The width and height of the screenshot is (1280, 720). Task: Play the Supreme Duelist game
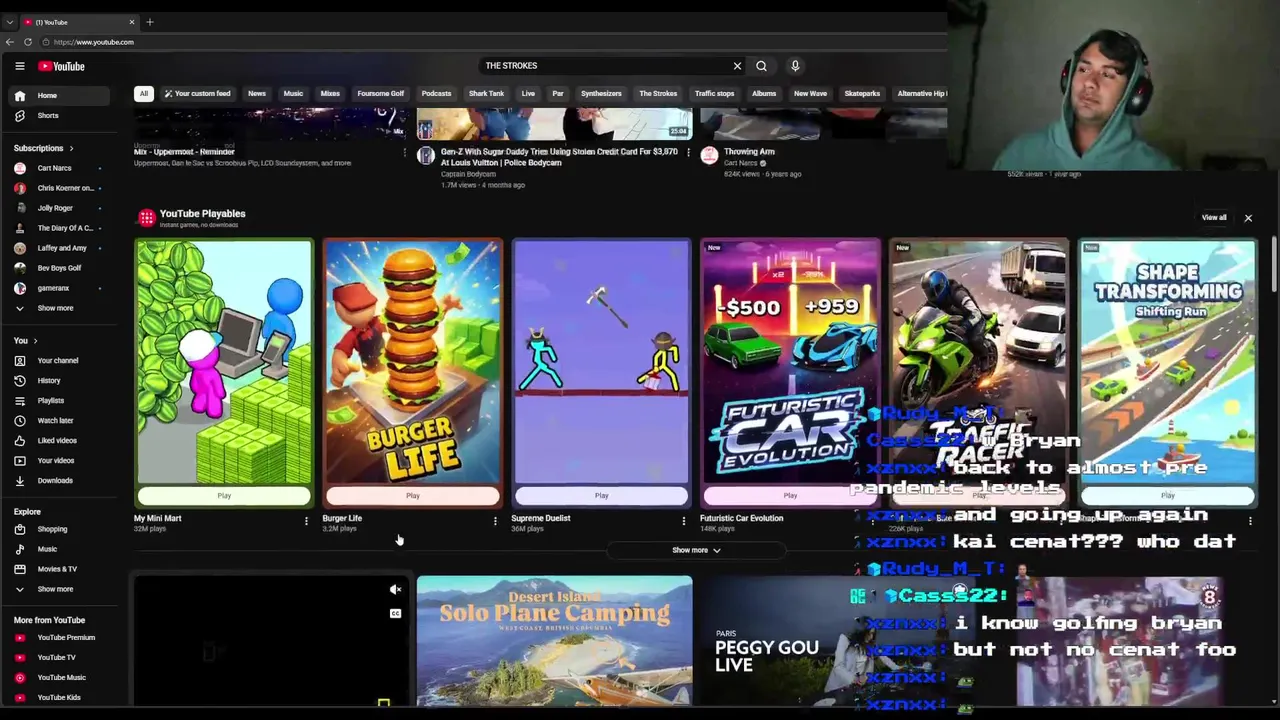click(601, 496)
